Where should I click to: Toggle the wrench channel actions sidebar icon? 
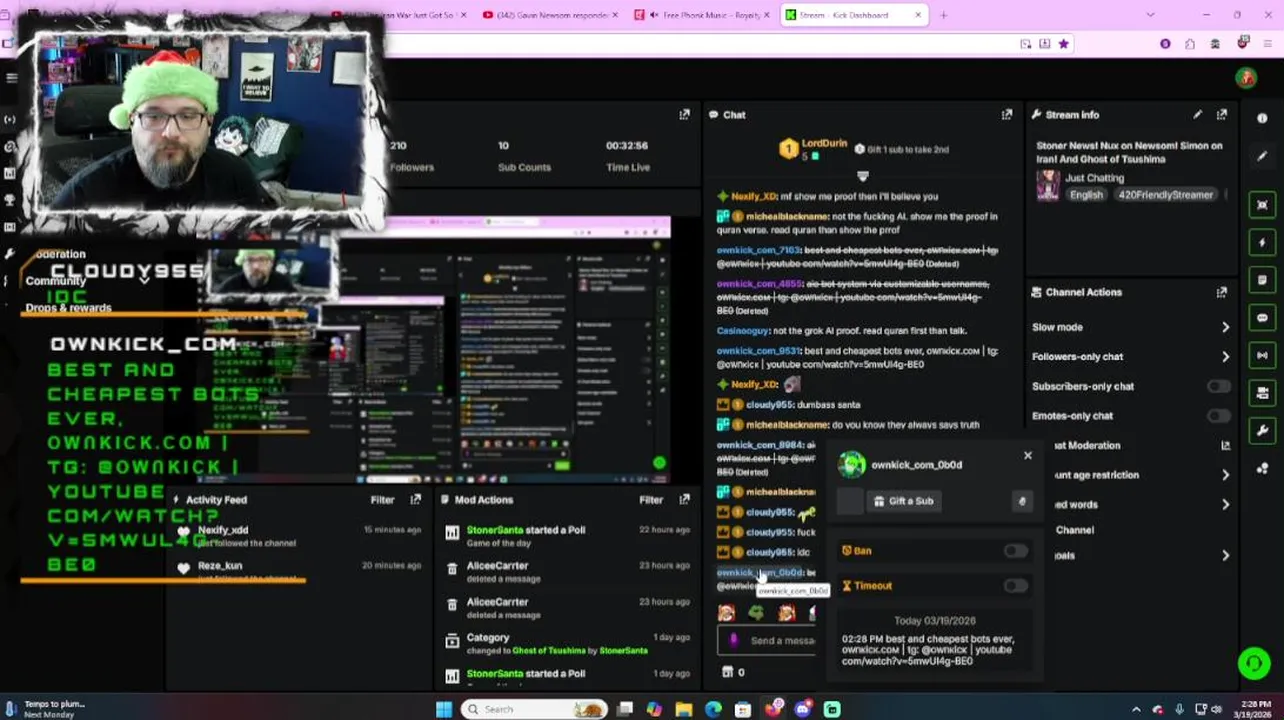pos(1262,431)
